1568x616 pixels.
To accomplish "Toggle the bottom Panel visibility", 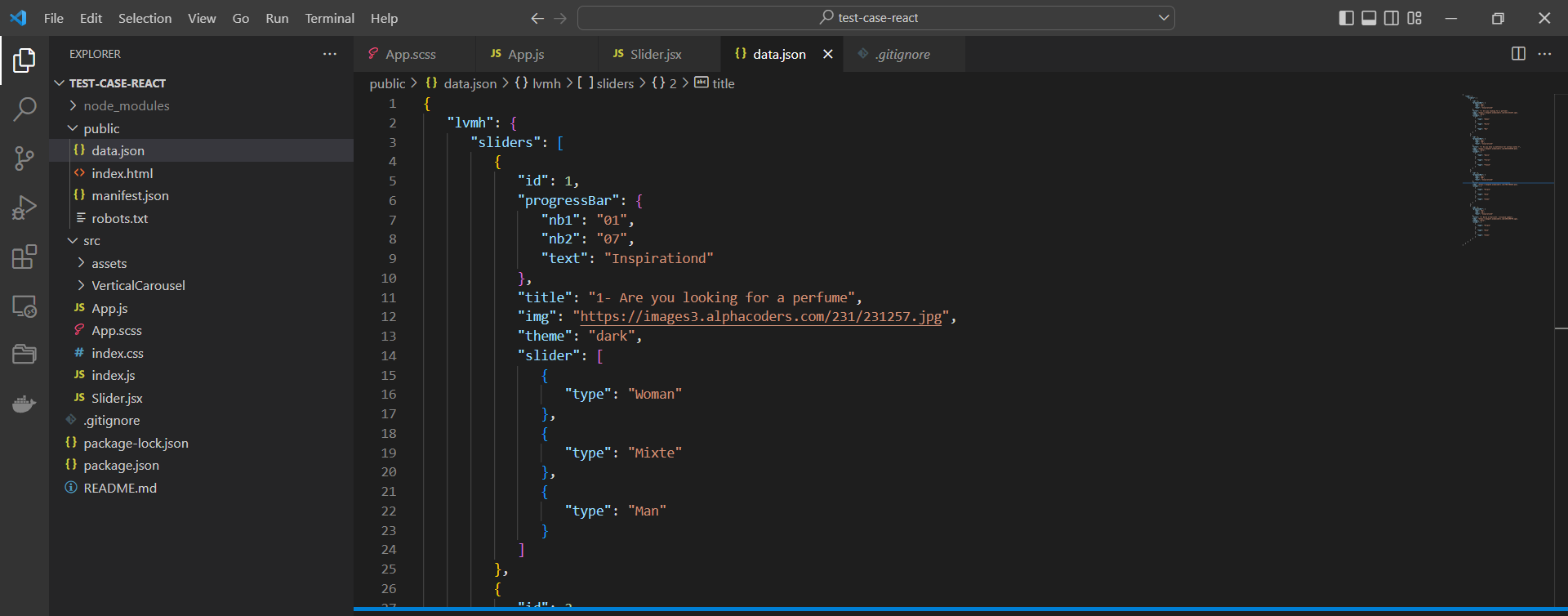I will (1370, 18).
